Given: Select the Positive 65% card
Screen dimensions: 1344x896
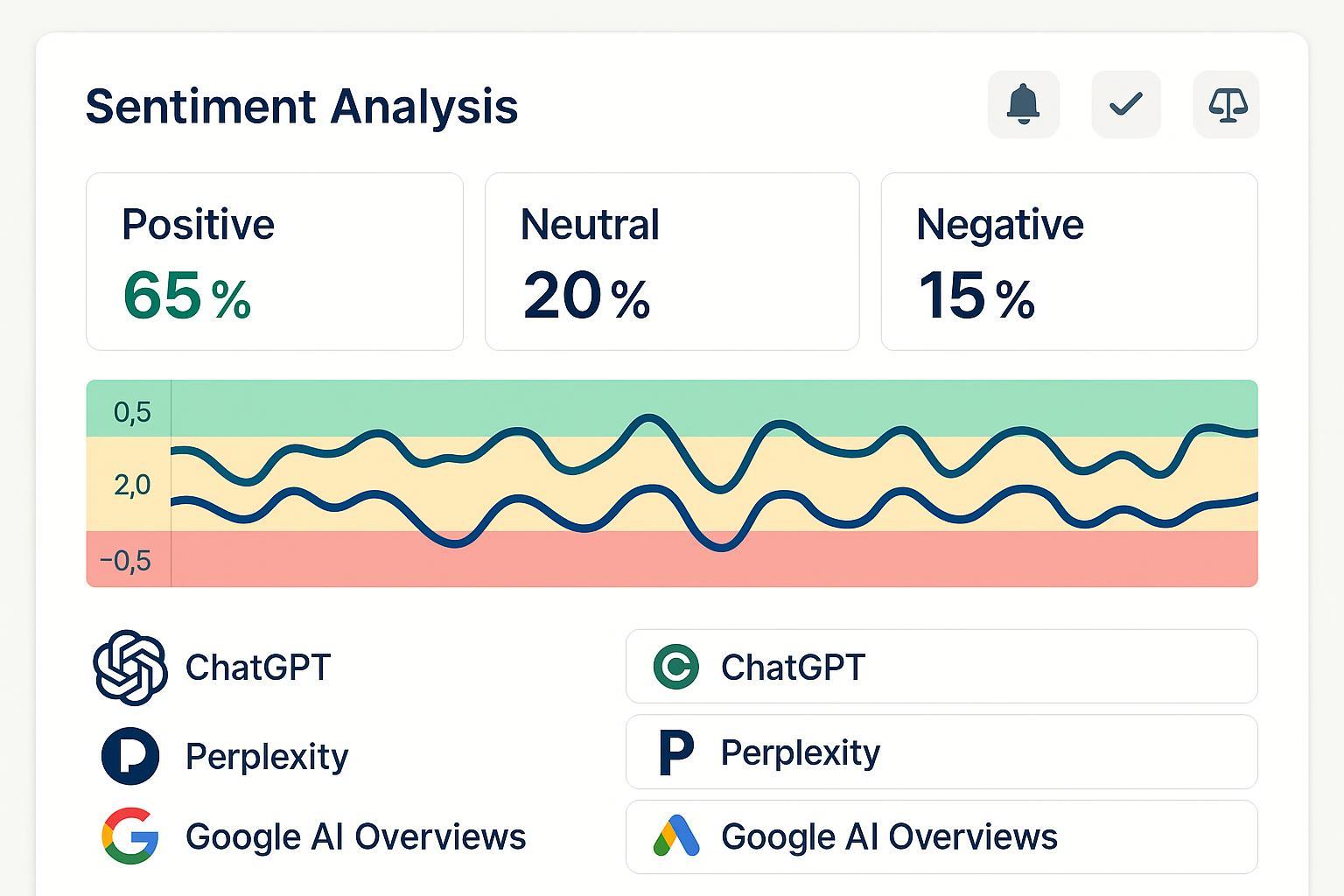Looking at the screenshot, I should [x=274, y=262].
